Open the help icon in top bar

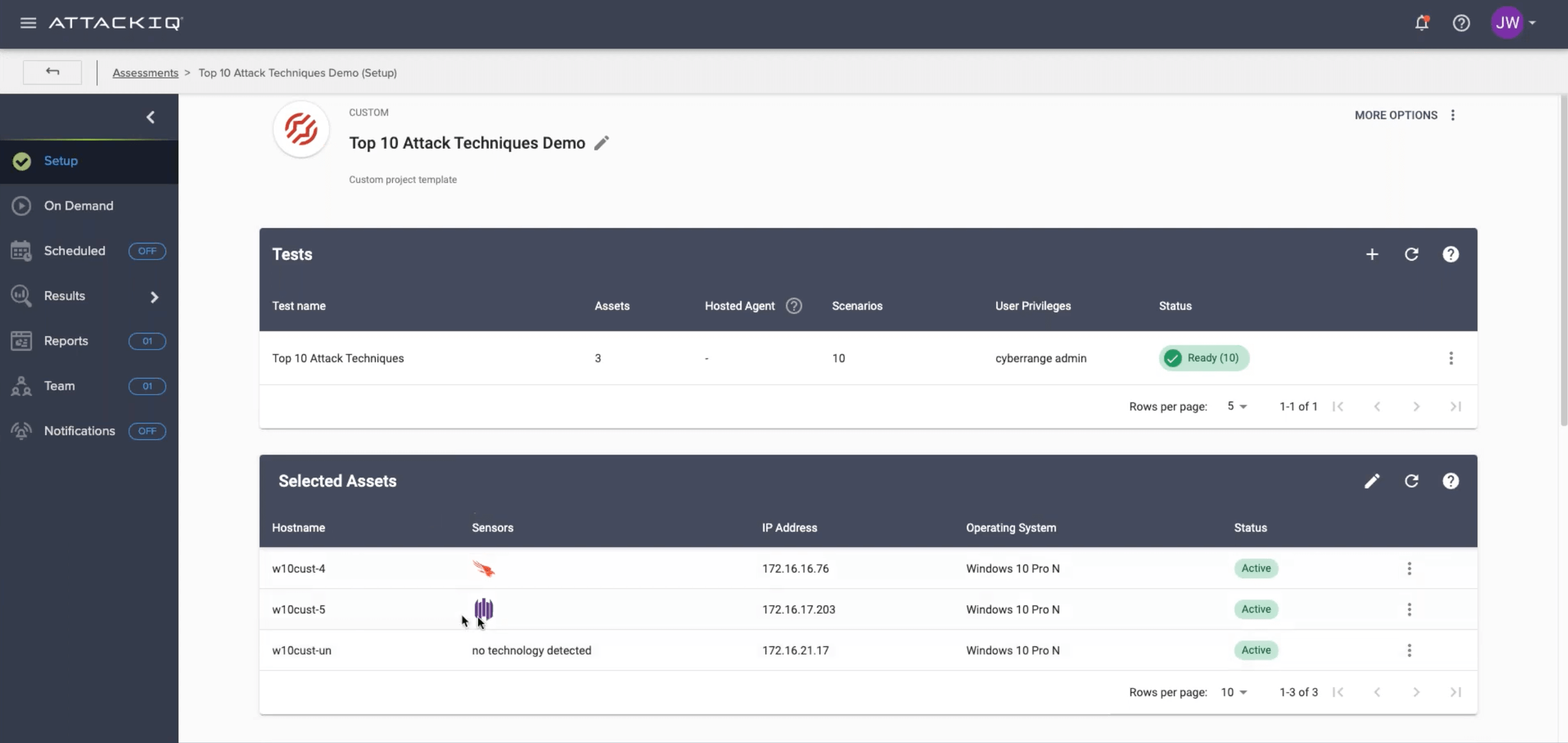coord(1461,23)
